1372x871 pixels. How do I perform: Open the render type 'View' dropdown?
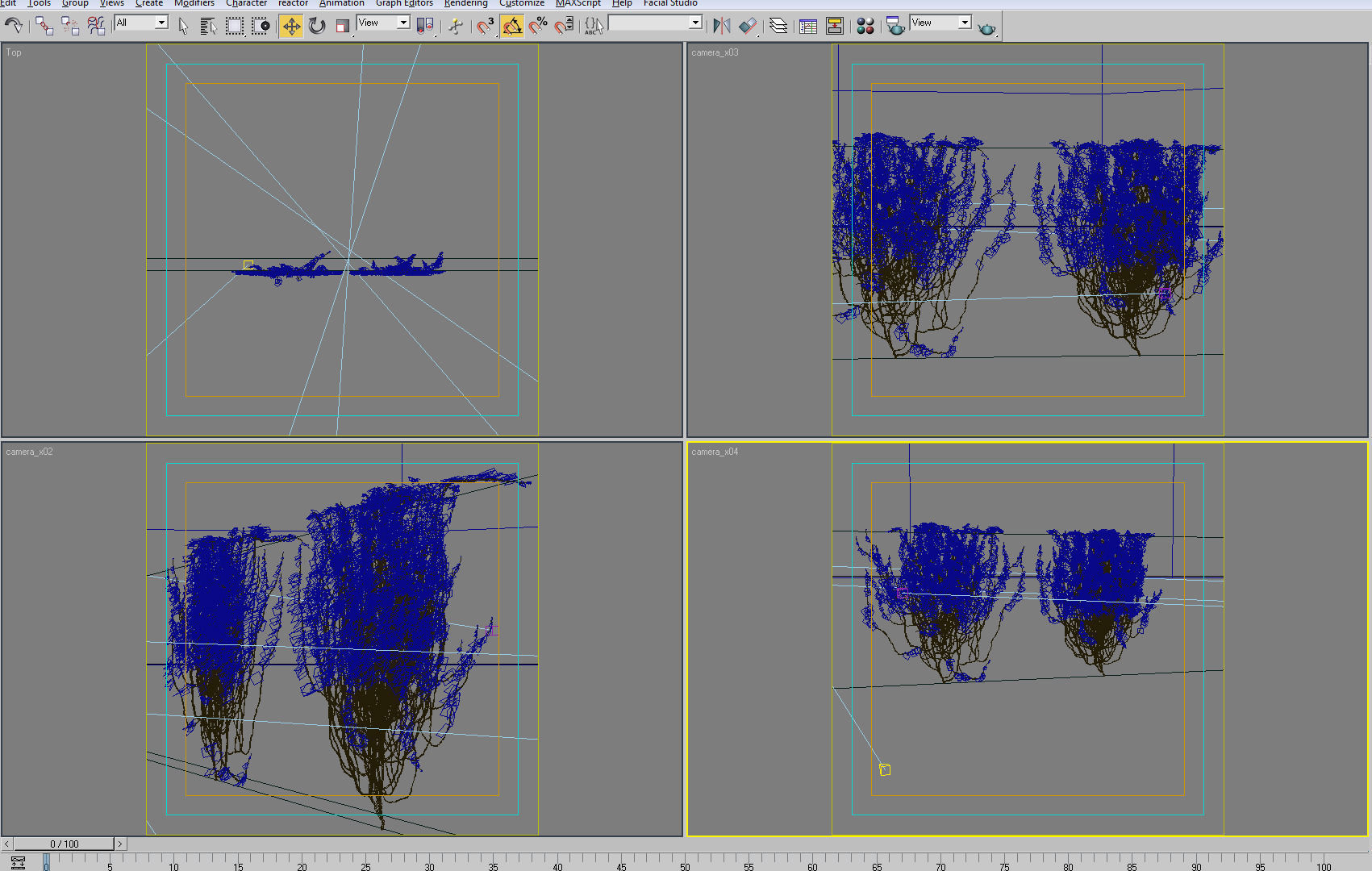(940, 23)
